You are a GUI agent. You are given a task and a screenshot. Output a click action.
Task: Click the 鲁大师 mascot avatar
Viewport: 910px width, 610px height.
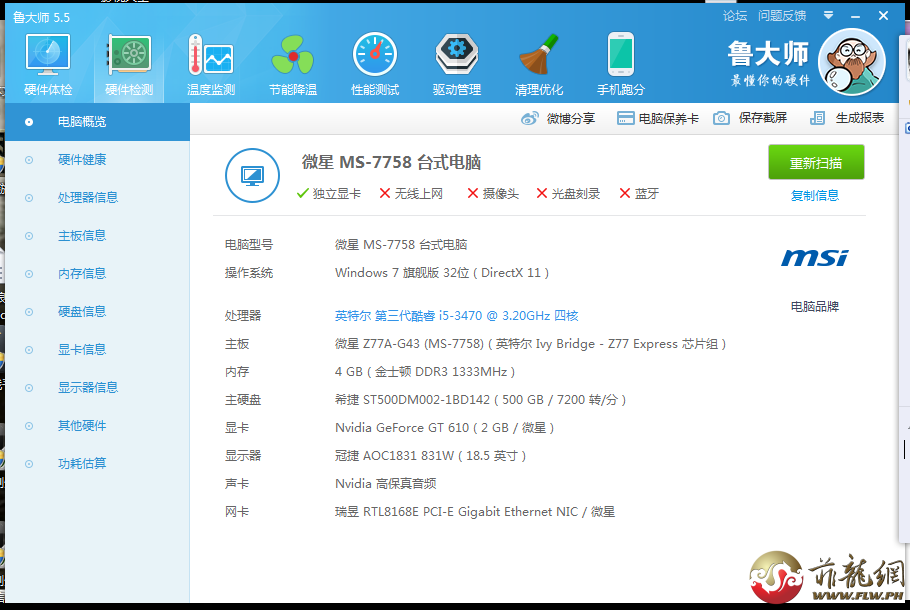coord(851,62)
